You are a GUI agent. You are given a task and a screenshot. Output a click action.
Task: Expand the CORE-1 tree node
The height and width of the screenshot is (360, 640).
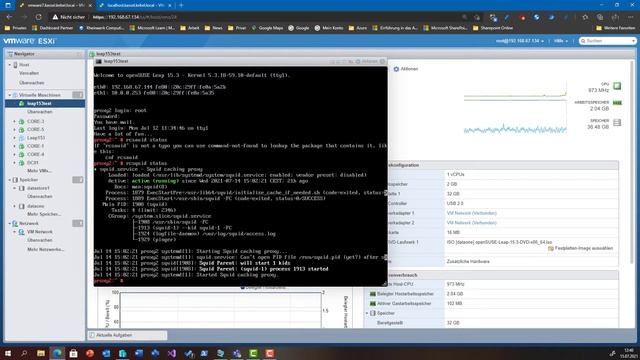pos(15,146)
